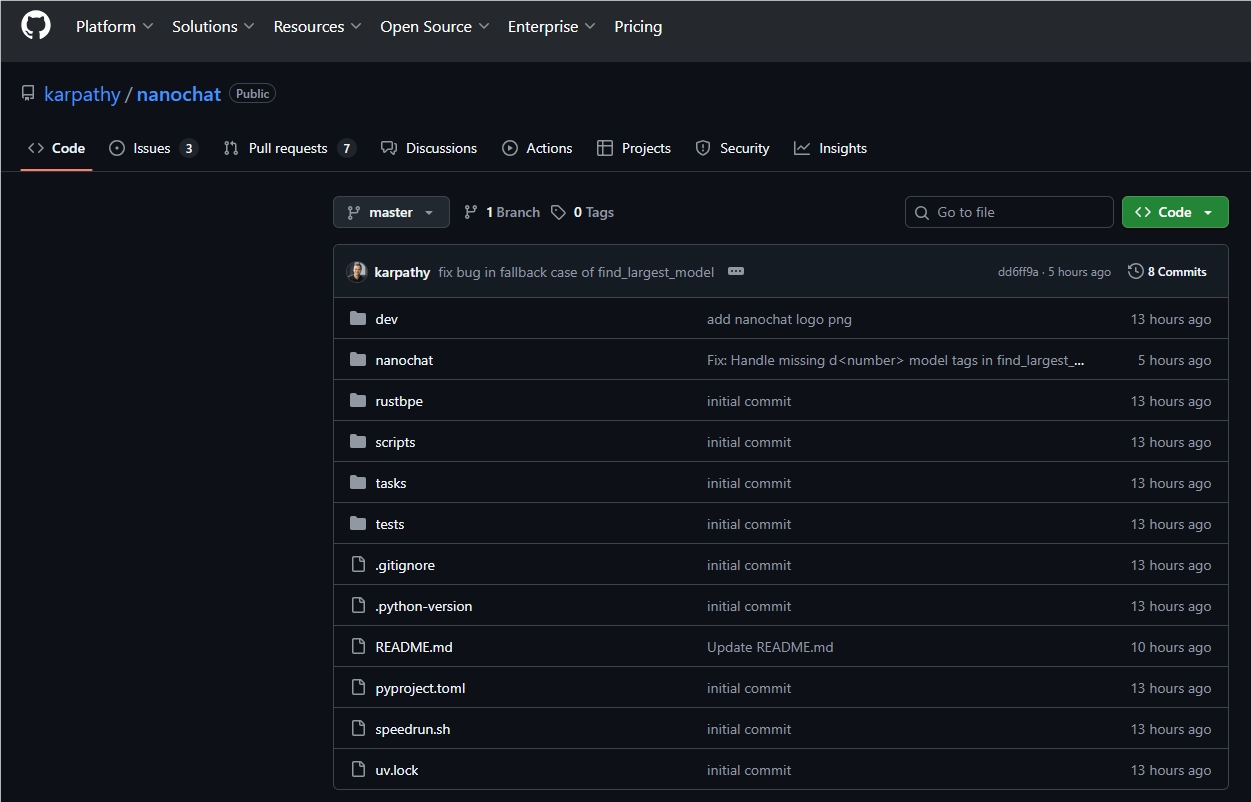Click the Go to file search field
Screen dimensions: 1251x802
point(1010,212)
